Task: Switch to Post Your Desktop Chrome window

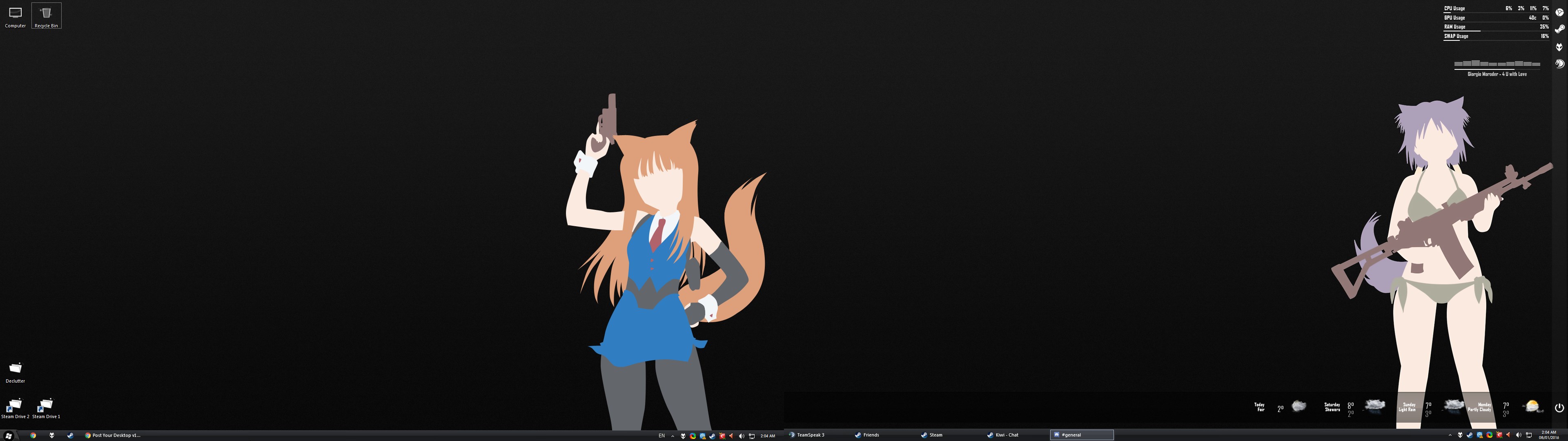Action: (x=113, y=436)
